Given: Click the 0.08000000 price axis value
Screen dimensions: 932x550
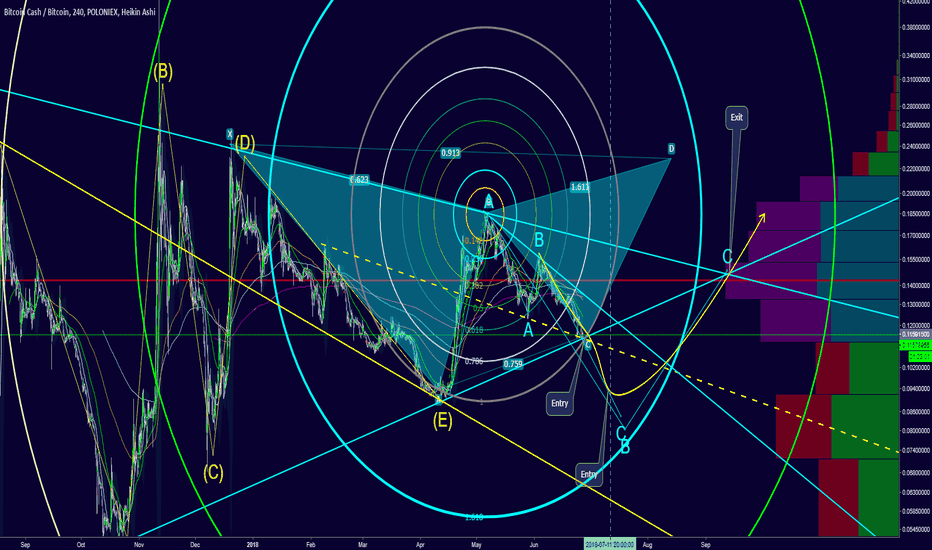Looking at the screenshot, I should click(x=916, y=431).
